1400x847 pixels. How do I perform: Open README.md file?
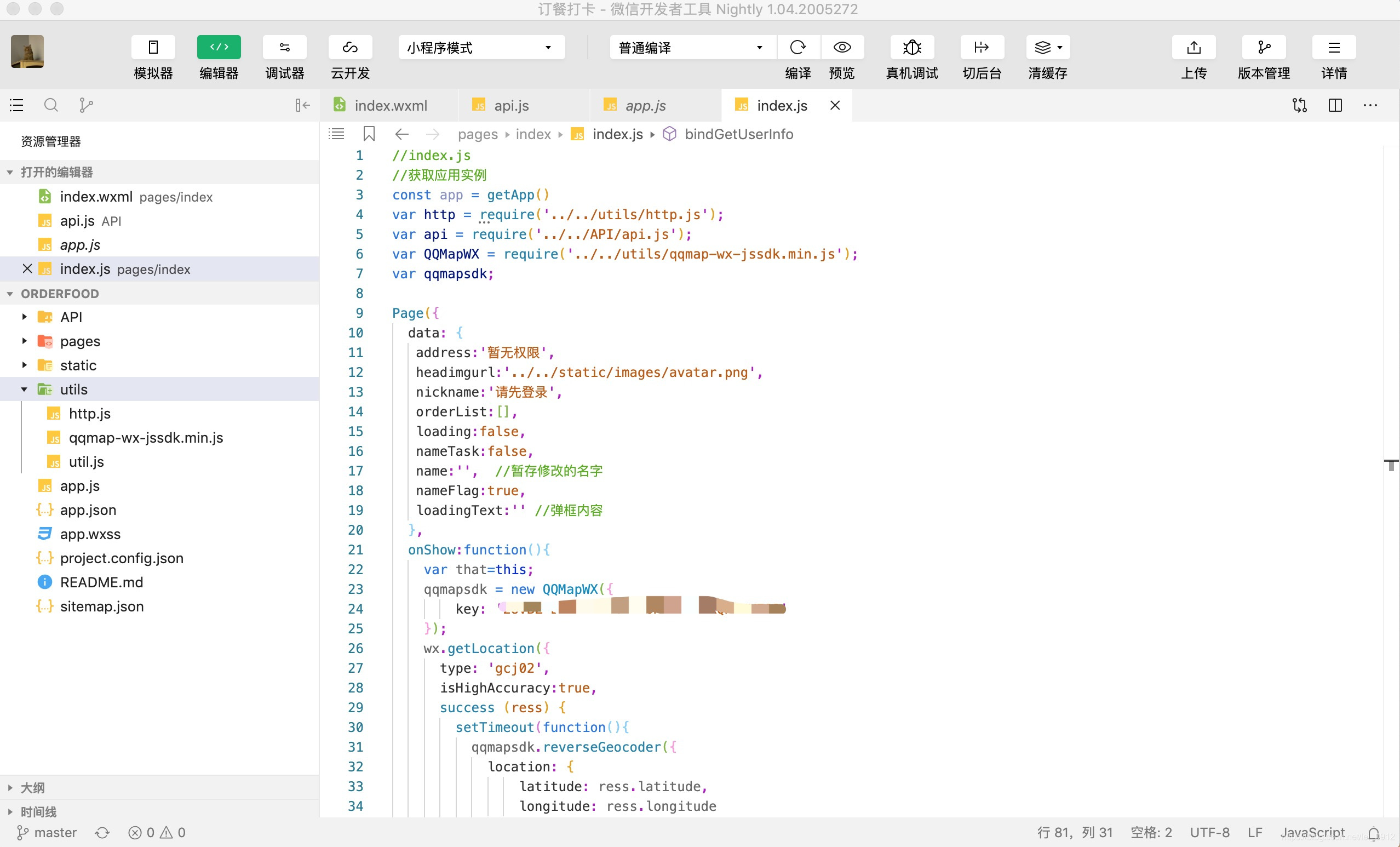pyautogui.click(x=159, y=582)
